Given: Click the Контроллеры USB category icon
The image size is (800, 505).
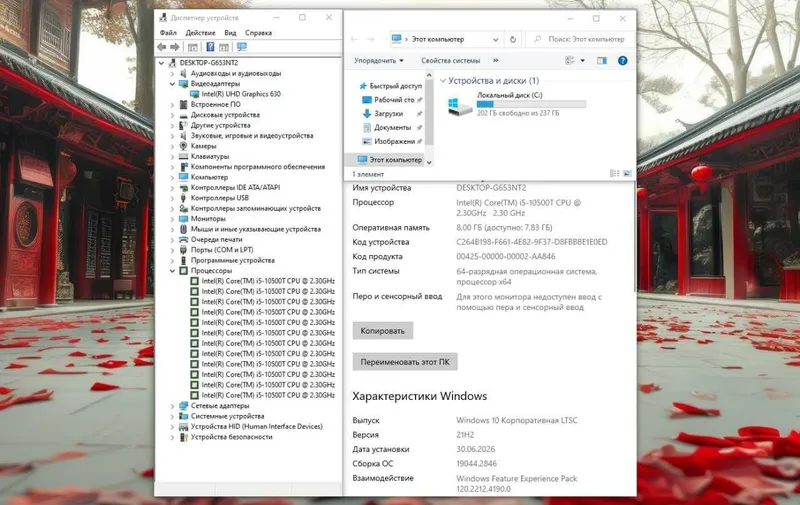Looking at the screenshot, I should (184, 198).
